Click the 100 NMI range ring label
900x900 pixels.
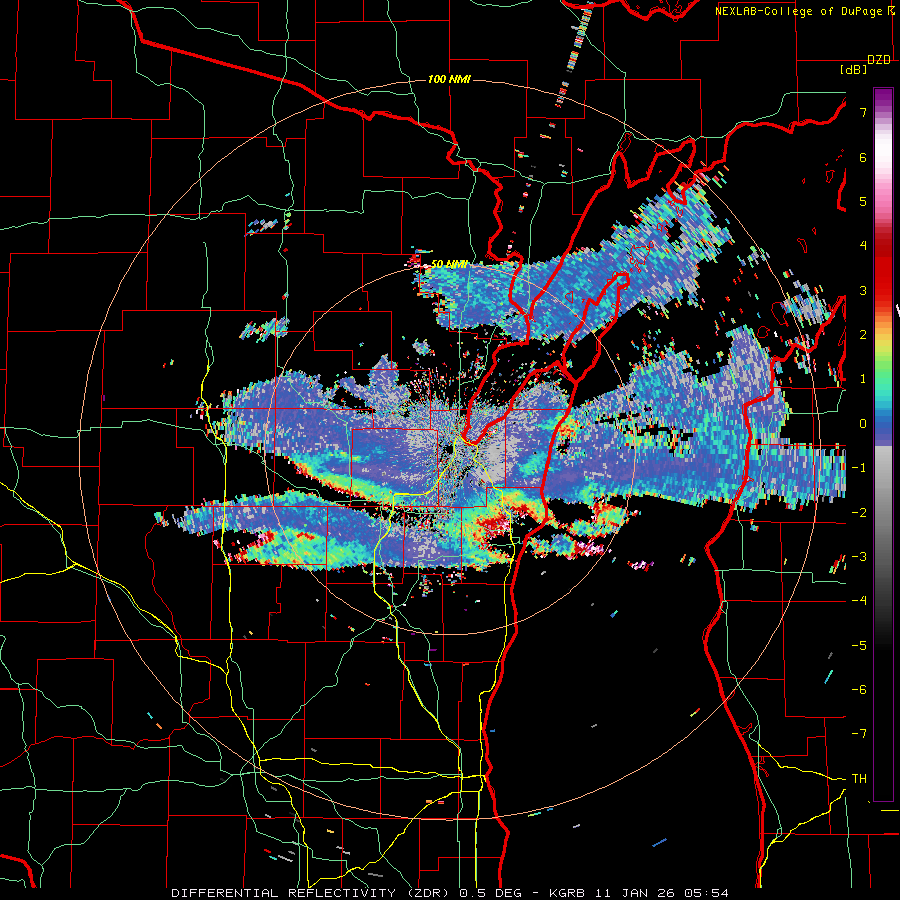pyautogui.click(x=449, y=79)
